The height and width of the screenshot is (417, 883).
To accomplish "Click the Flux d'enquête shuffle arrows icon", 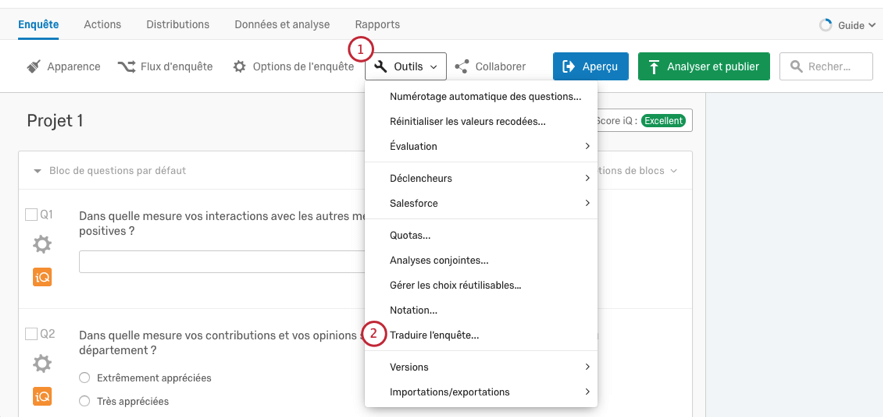I will 126,66.
